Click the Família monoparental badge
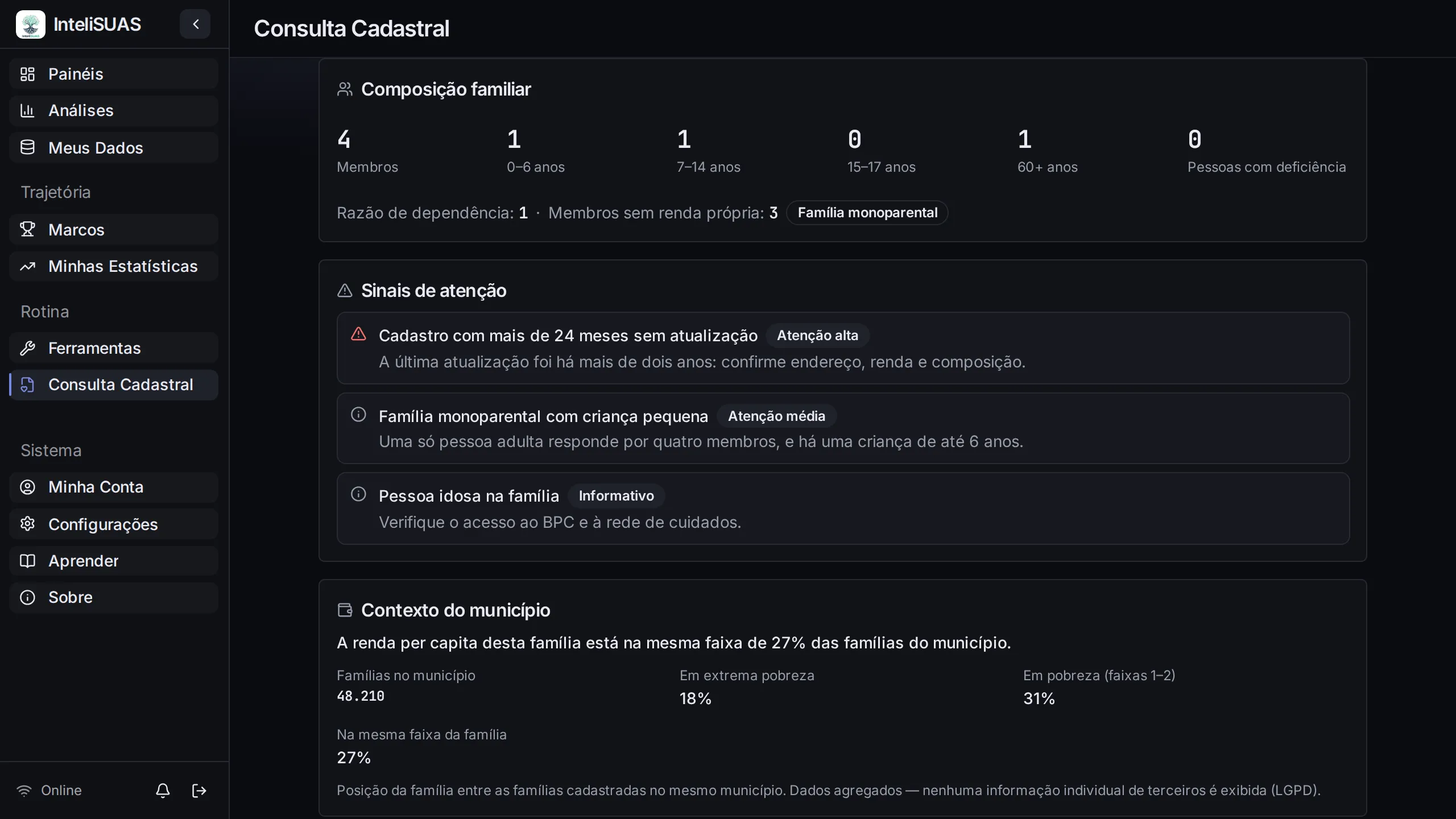 tap(867, 213)
